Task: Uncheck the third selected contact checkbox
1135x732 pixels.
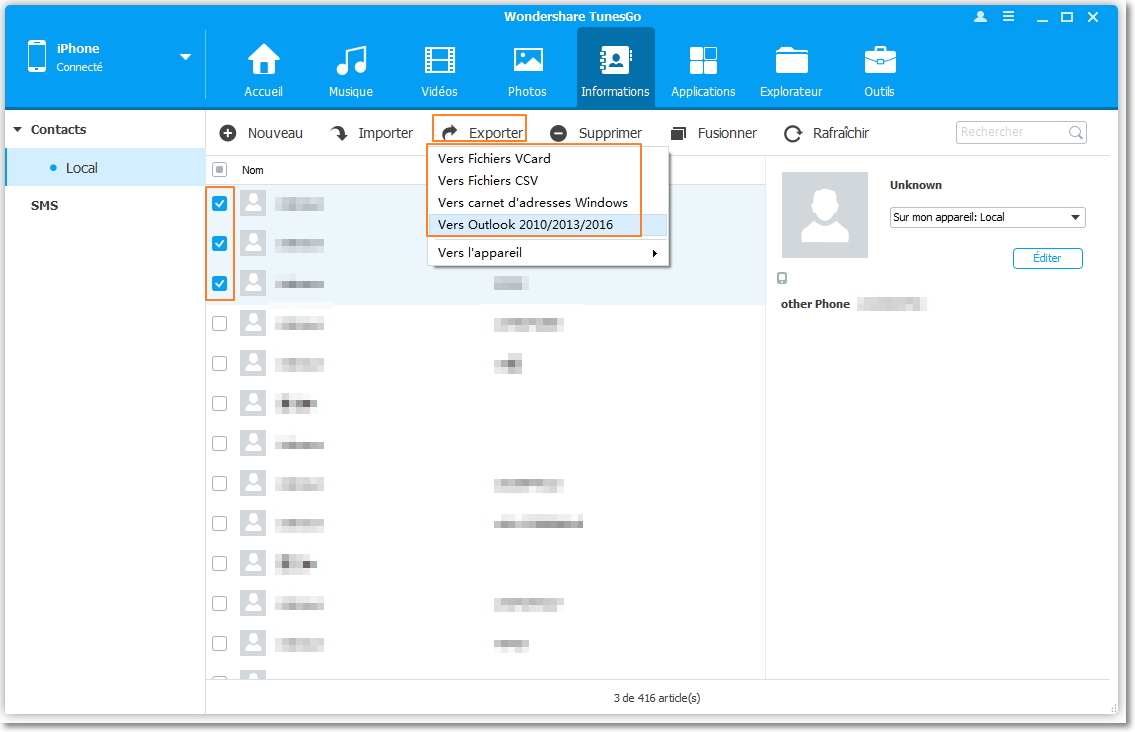Action: [x=219, y=283]
